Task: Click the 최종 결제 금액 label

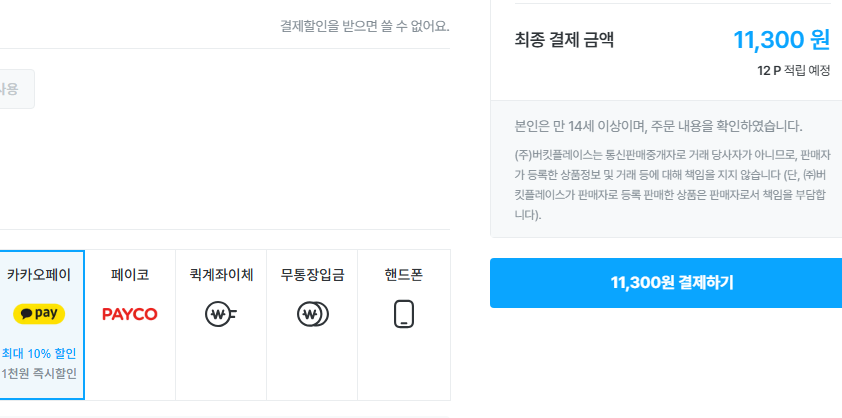Action: pos(564,40)
